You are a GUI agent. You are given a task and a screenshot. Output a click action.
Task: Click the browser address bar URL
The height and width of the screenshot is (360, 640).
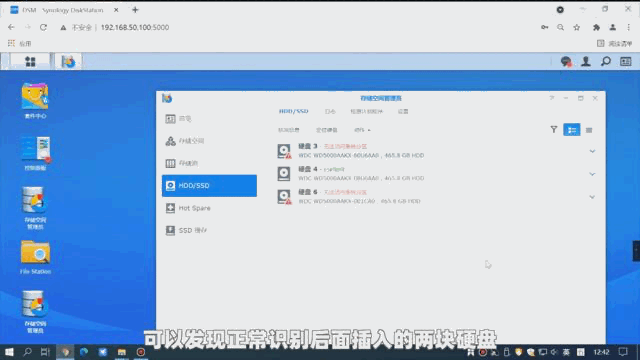135,27
